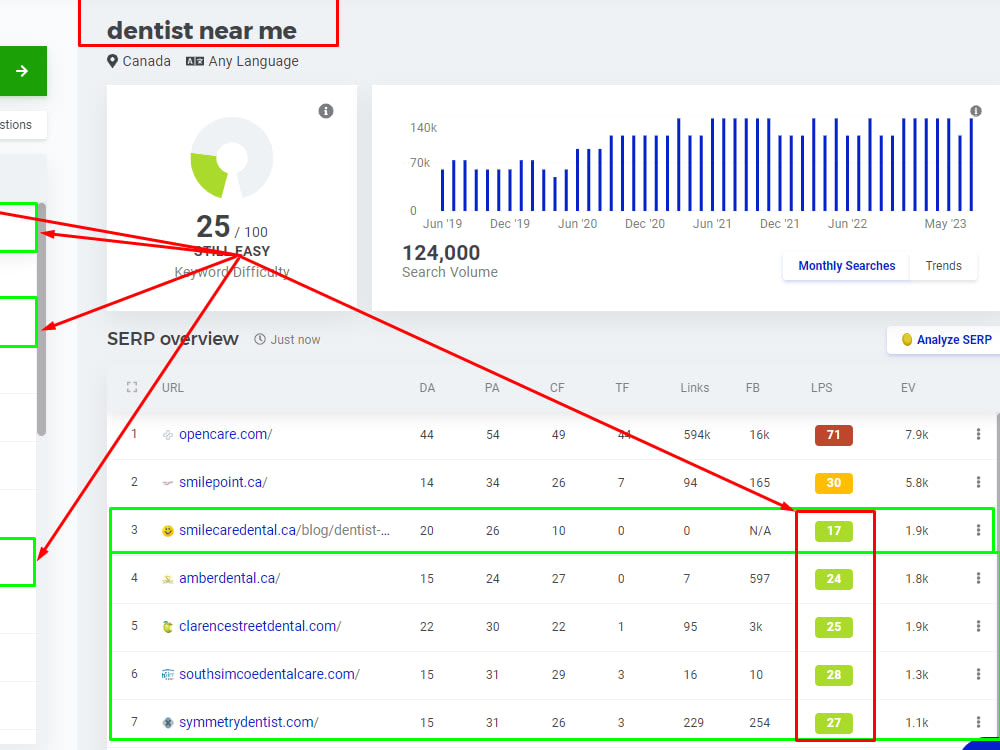
Task: Click LPS score 71 badge
Action: coord(834,435)
